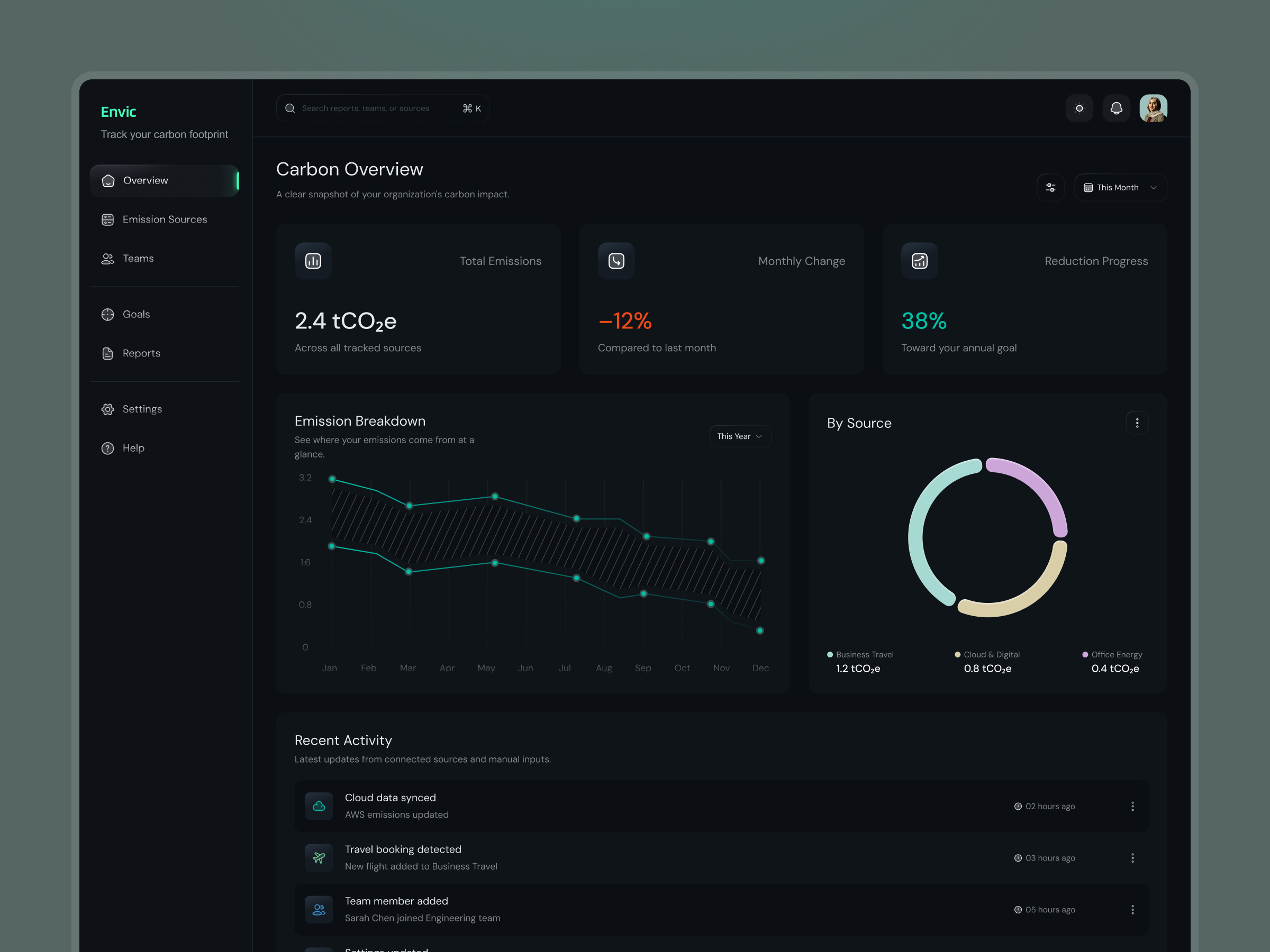Image resolution: width=1270 pixels, height=952 pixels.
Task: View the Business Travel legend entry
Action: tap(864, 654)
